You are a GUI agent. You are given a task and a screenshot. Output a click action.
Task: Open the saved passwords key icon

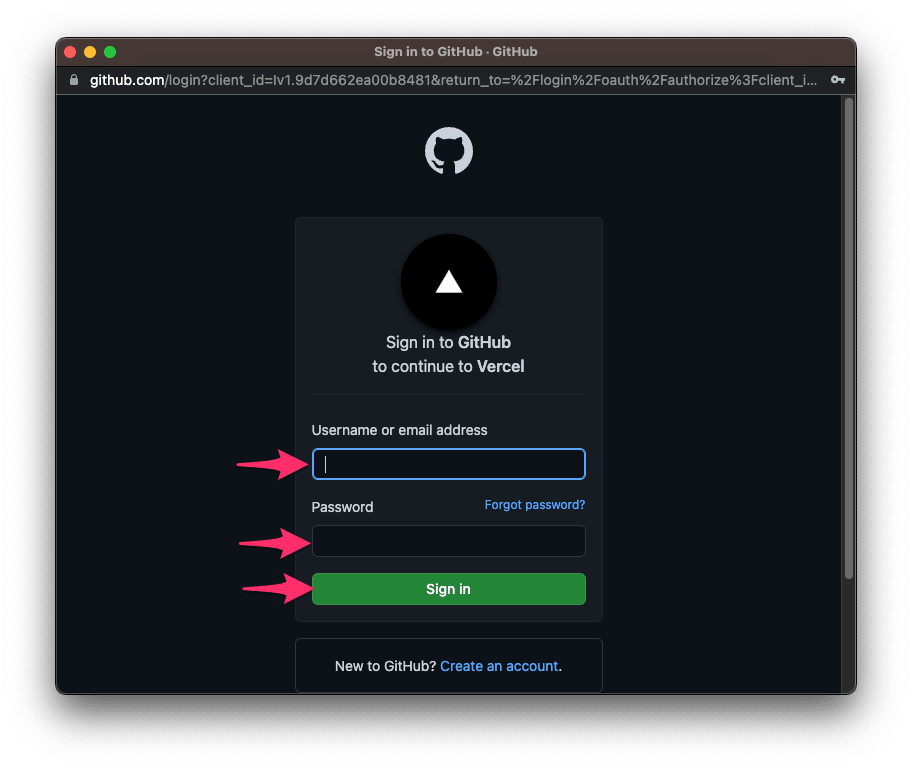(x=838, y=80)
